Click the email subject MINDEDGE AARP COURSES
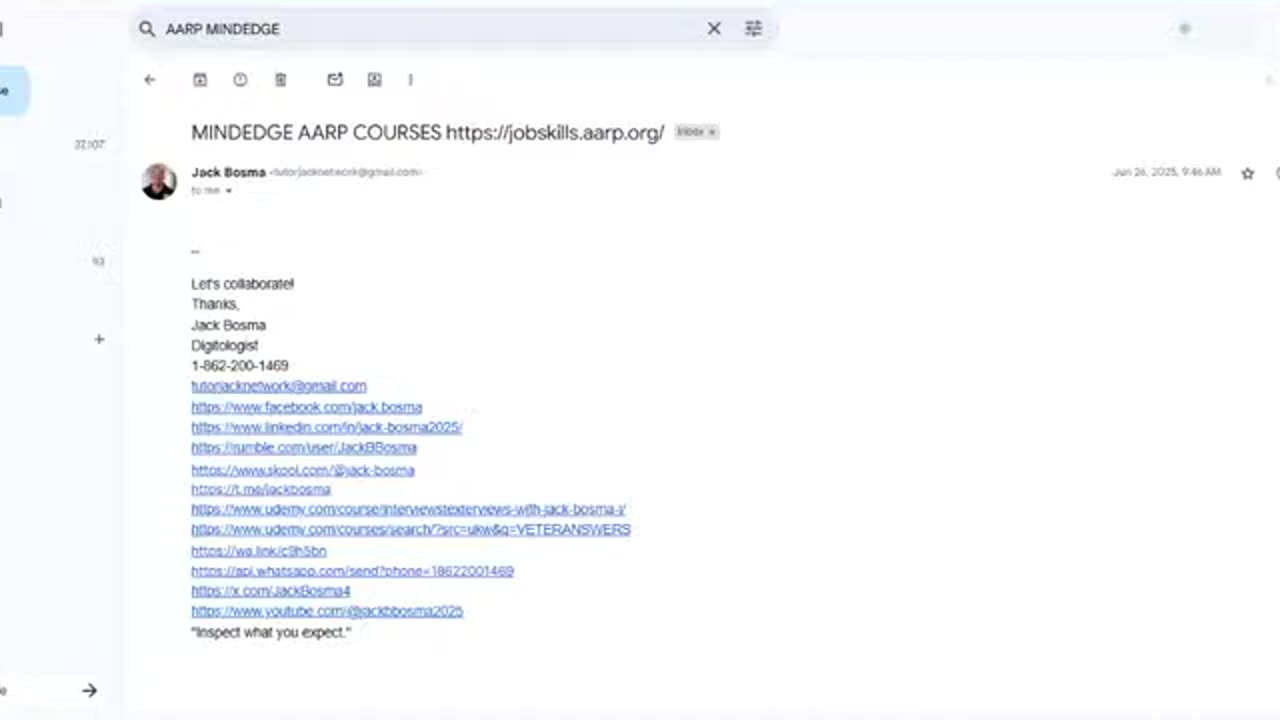1280x720 pixels. [428, 133]
